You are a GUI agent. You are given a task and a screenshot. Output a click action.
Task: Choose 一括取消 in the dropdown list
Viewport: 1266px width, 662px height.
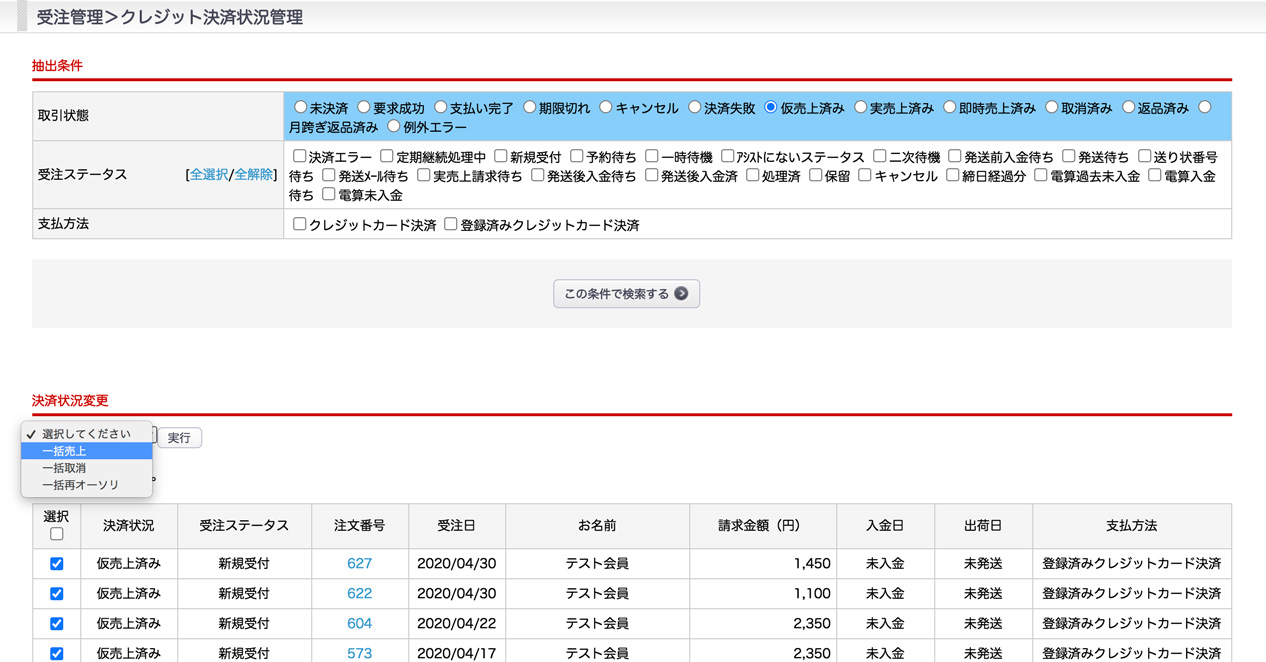[86, 468]
